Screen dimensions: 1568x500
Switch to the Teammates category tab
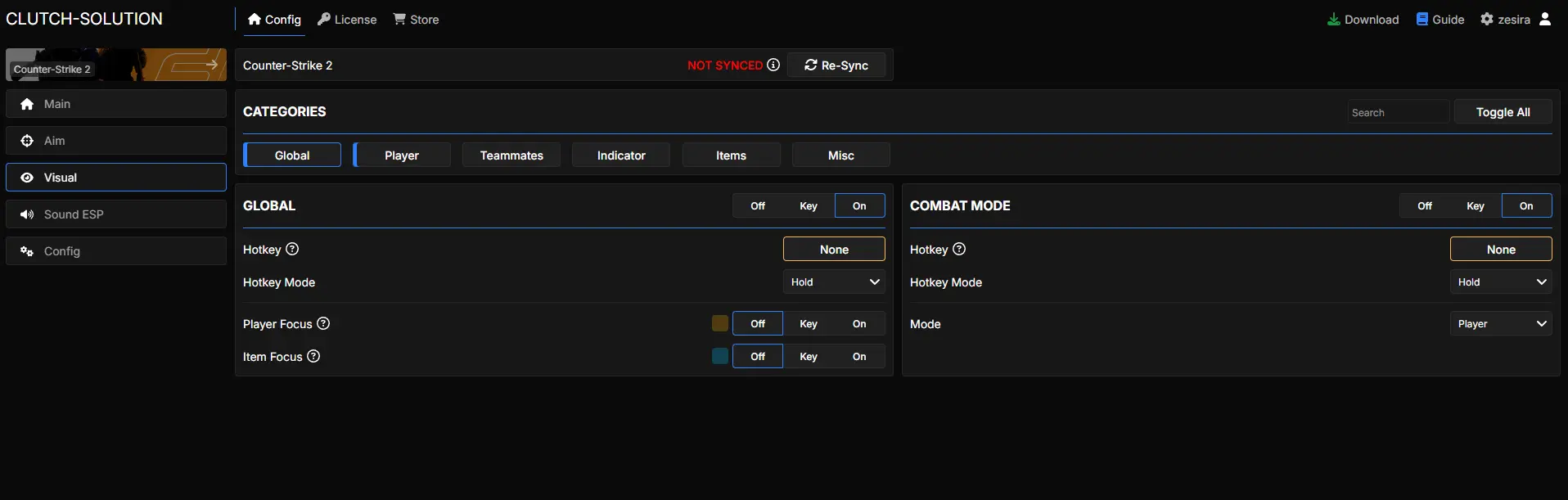point(511,155)
